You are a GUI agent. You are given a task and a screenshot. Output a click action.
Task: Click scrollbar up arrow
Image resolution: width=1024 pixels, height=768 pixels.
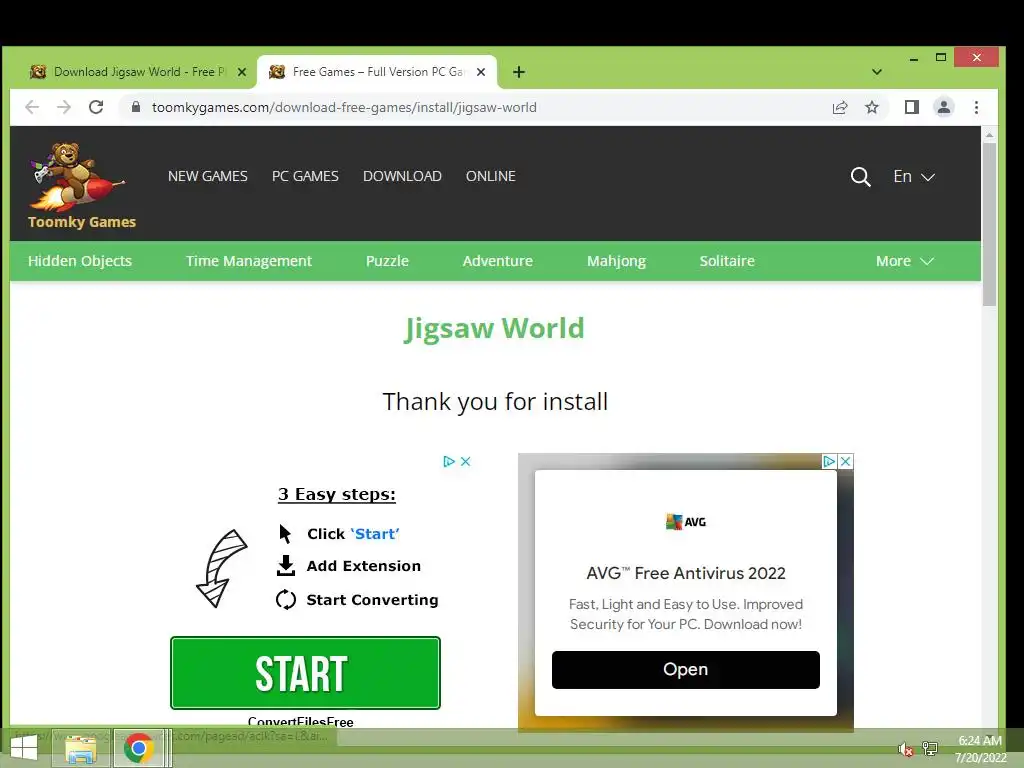pos(989,135)
